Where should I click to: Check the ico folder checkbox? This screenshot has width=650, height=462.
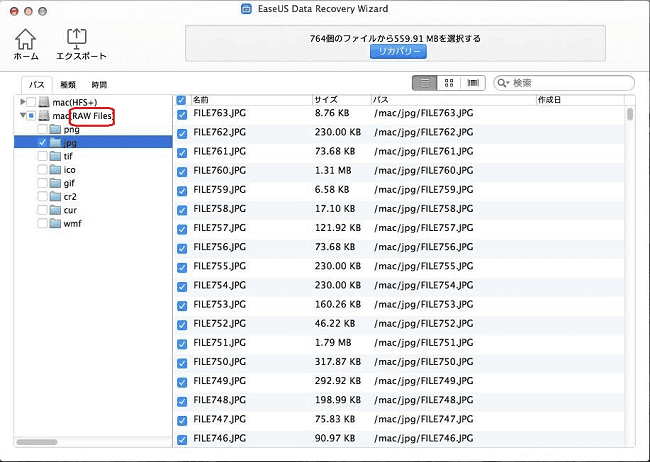42,170
